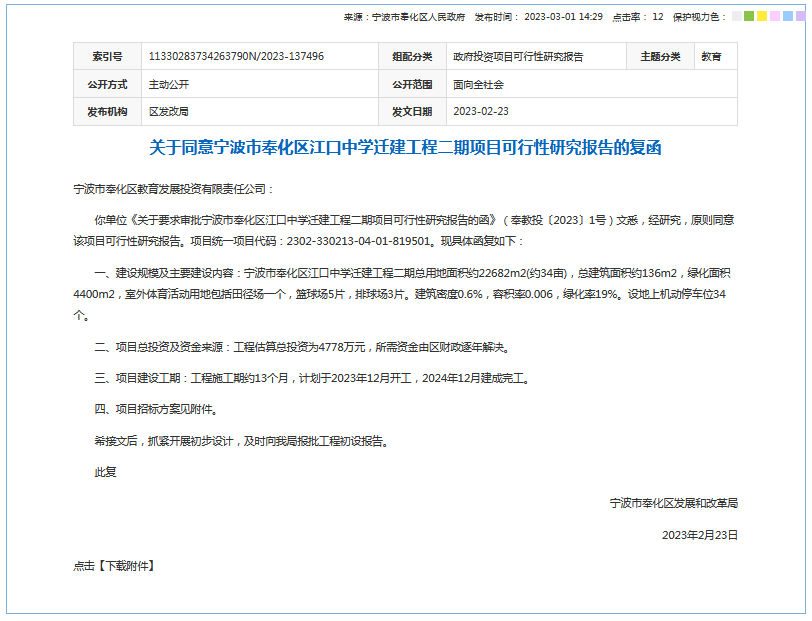Select the light gray eye-protection color swatch

click(x=736, y=17)
